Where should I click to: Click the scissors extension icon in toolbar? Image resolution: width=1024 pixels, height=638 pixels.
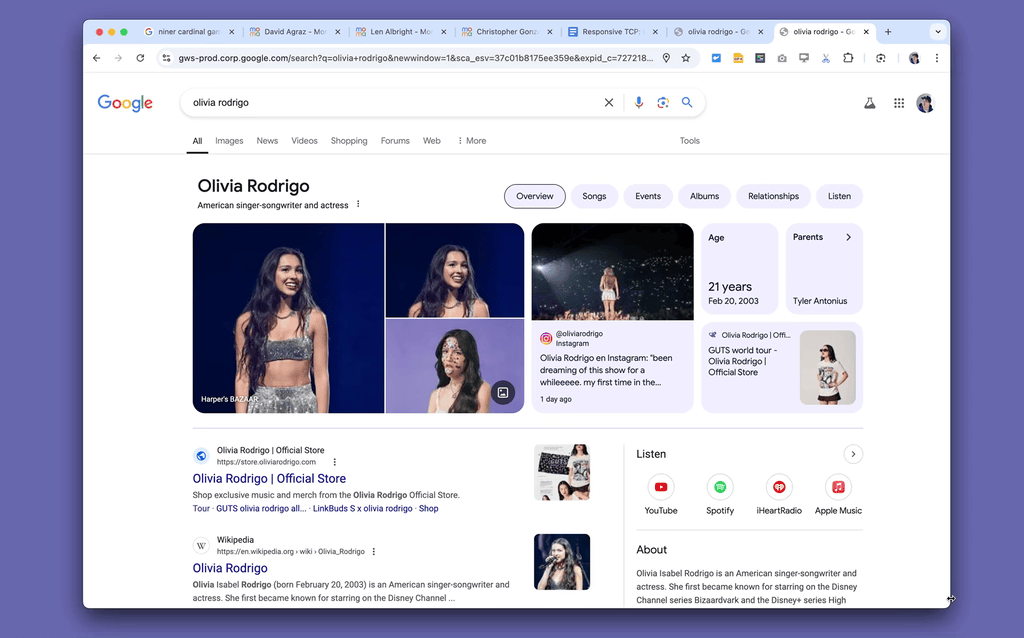point(825,58)
